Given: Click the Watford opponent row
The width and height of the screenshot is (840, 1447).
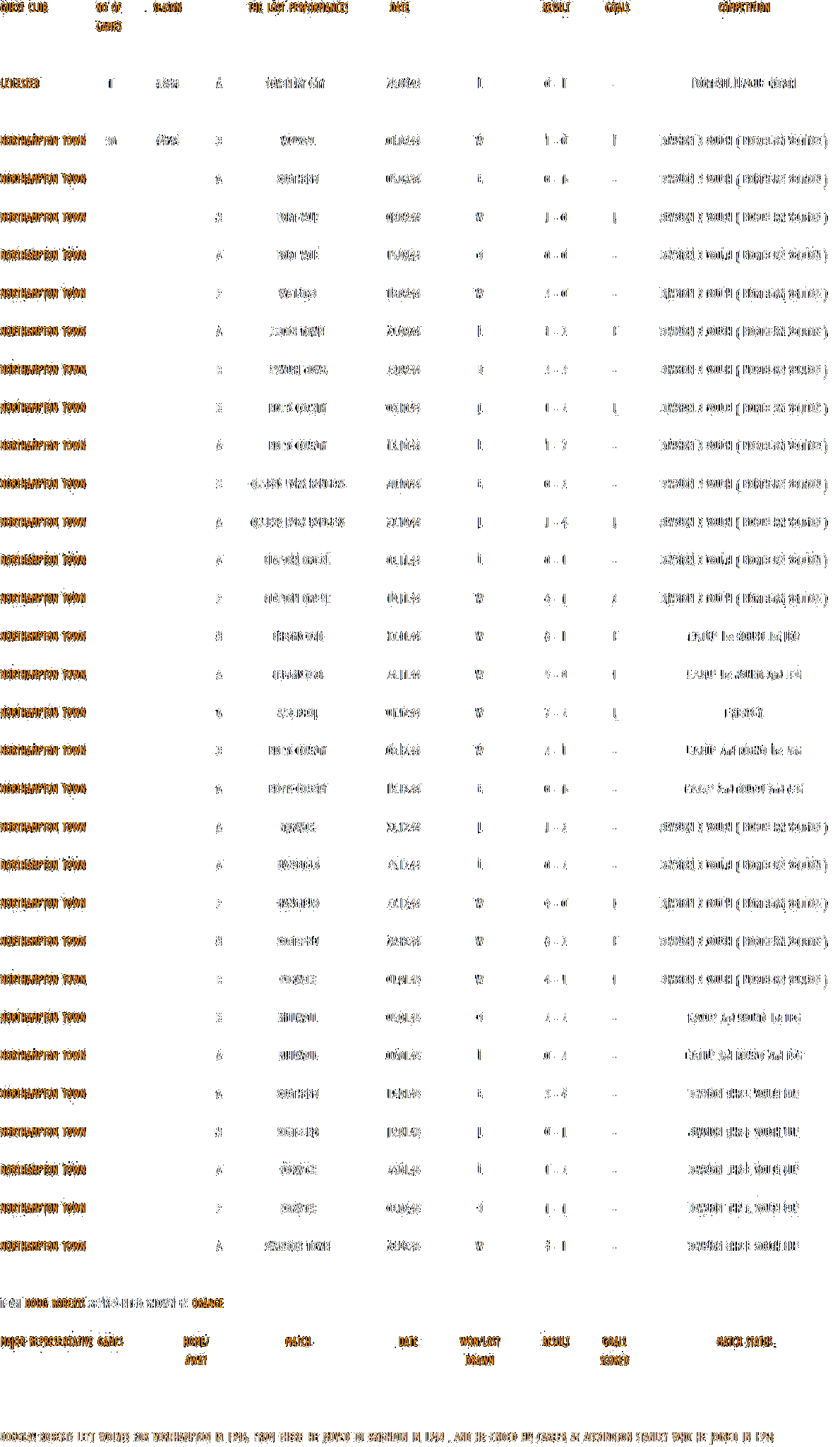Looking at the screenshot, I should coord(297,294).
